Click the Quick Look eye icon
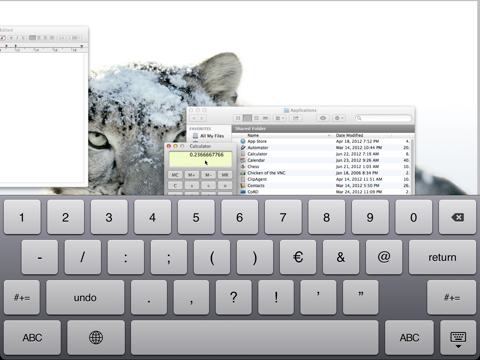This screenshot has height=360, width=480. (x=323, y=118)
